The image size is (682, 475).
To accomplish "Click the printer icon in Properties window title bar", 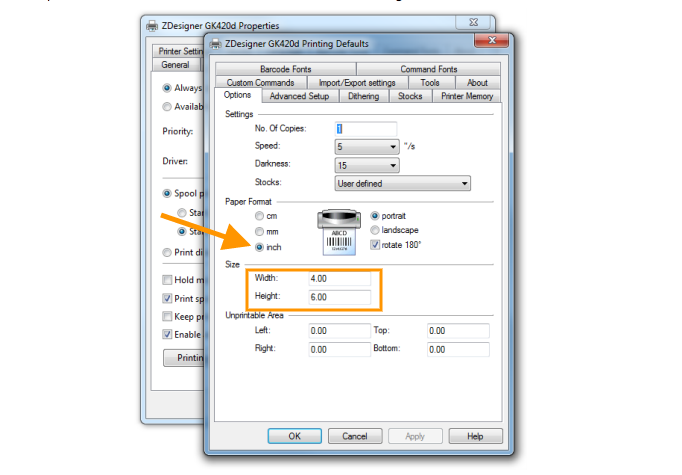I will coord(152,26).
